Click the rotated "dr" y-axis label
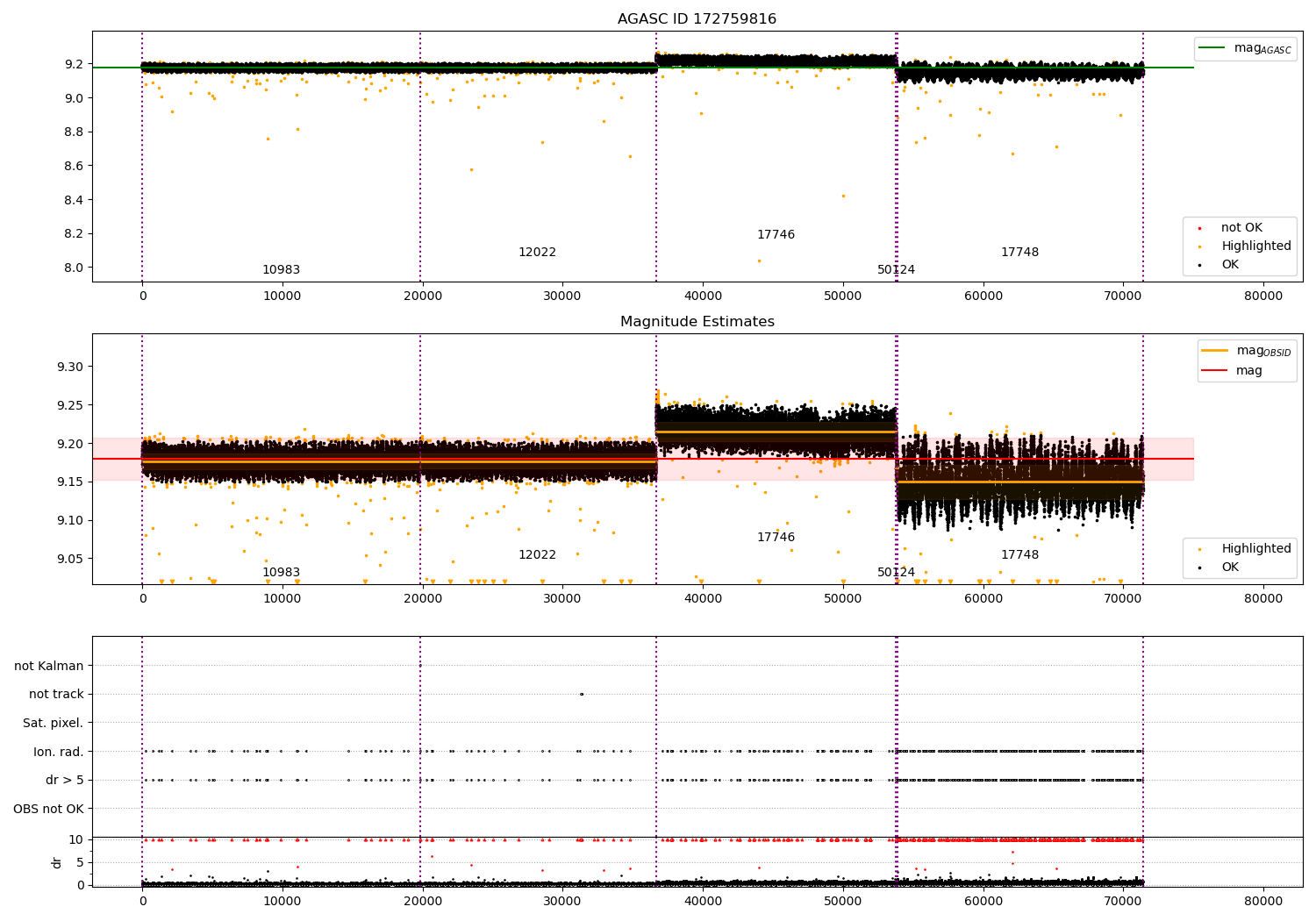The width and height of the screenshot is (1316, 921). pyautogui.click(x=57, y=862)
